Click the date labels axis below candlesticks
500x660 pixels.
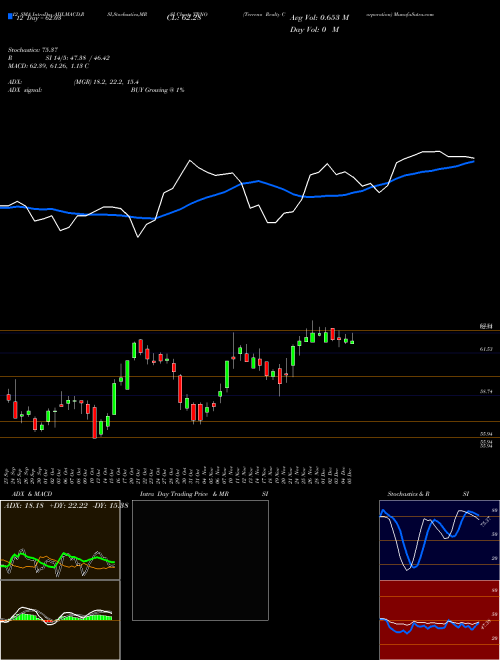coord(179,474)
